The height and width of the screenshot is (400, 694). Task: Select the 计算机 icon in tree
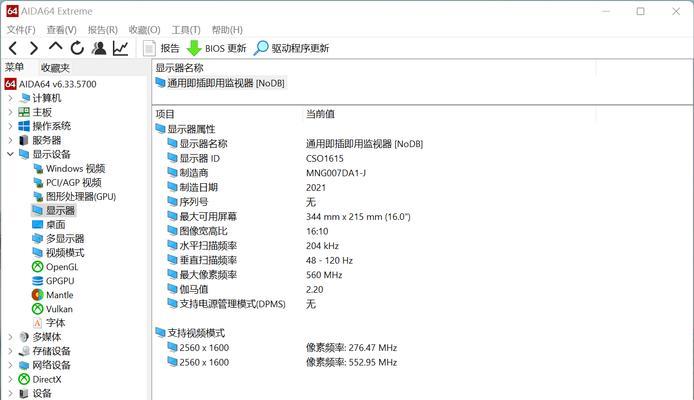[24, 98]
